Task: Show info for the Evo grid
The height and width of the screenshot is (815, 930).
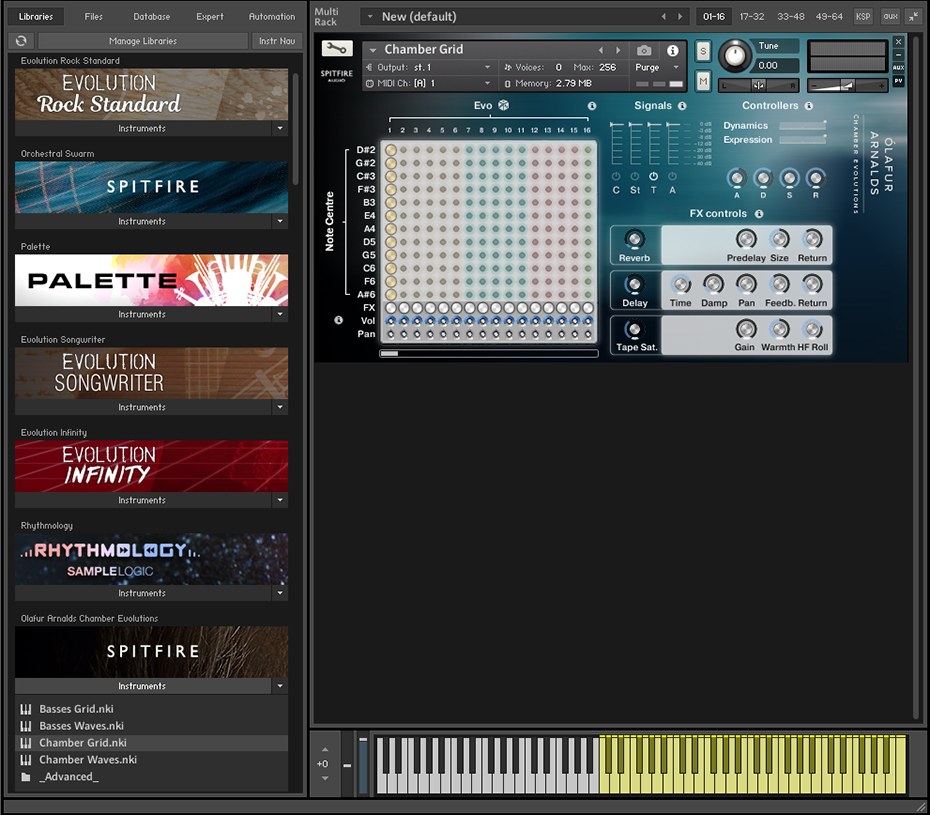Action: tap(592, 106)
